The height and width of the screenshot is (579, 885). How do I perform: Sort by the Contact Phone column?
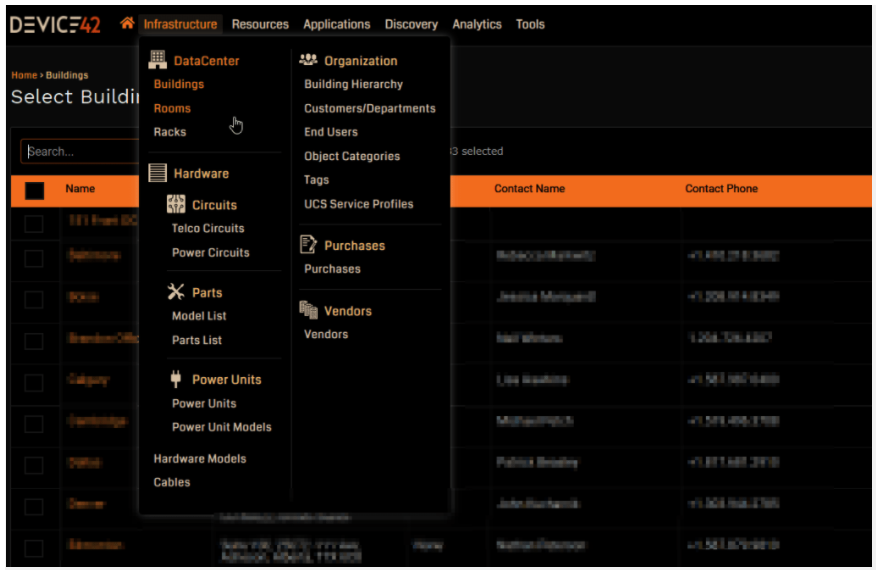722,189
